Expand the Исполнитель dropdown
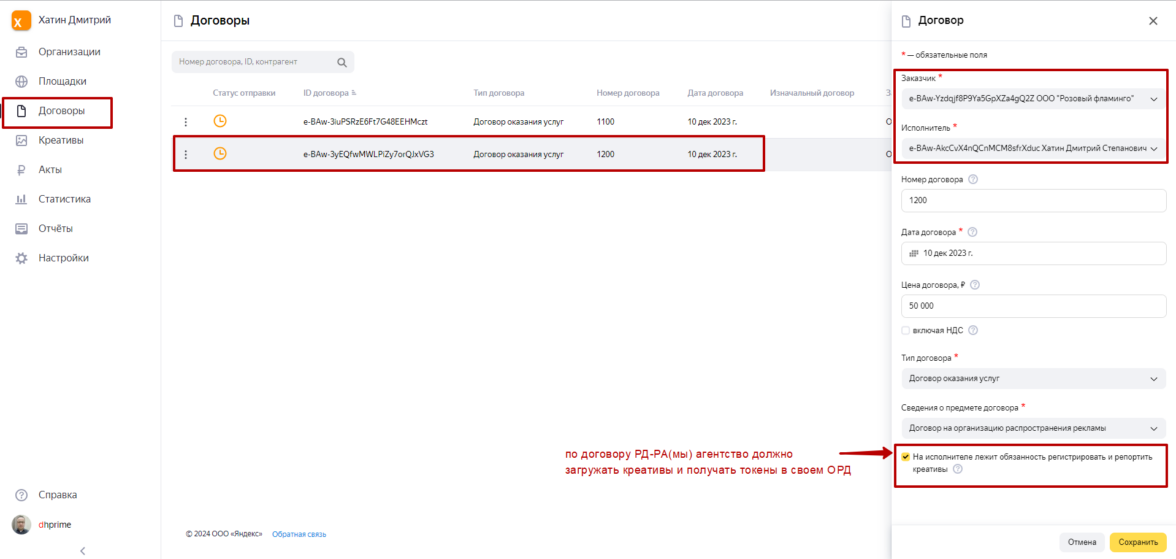1176x559 pixels. click(x=1155, y=149)
